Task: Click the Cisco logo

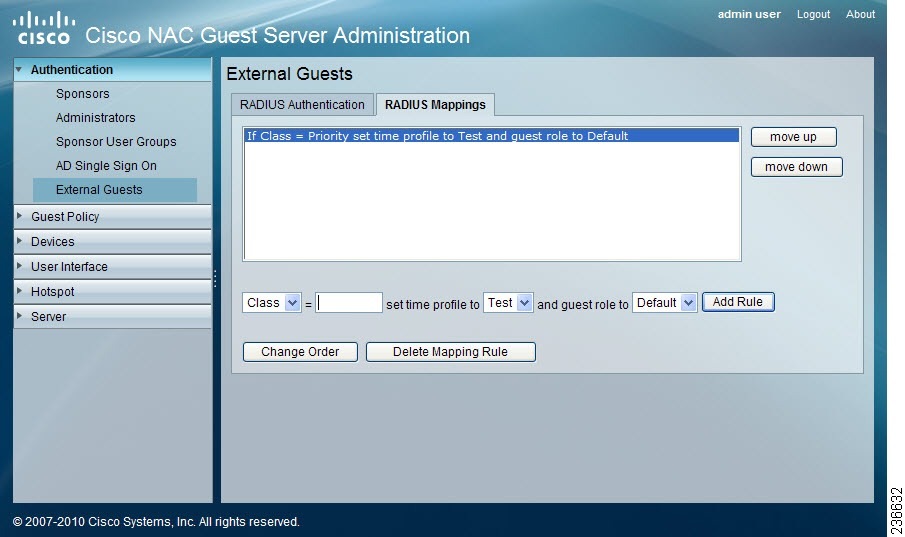Action: click(x=44, y=28)
